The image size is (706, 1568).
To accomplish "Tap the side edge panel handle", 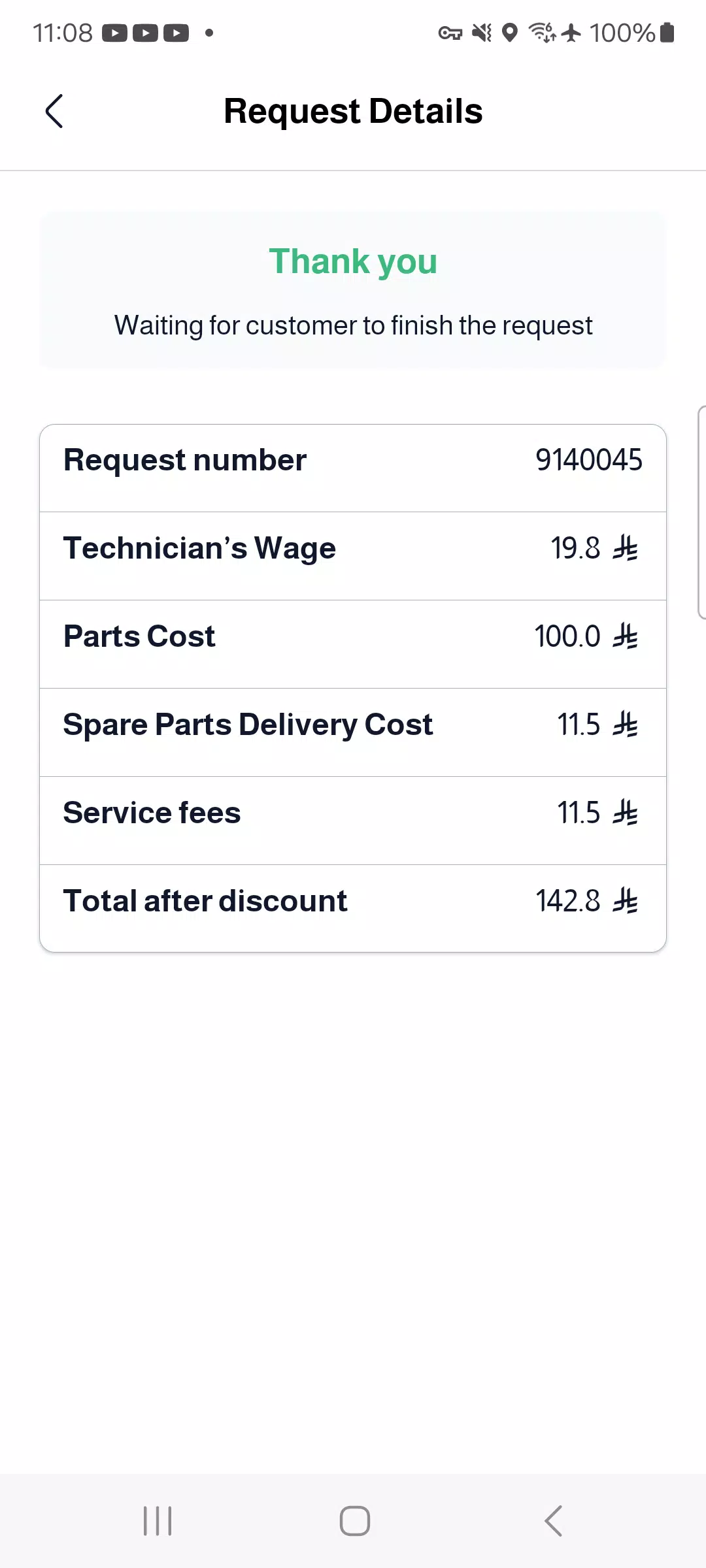I will click(701, 512).
